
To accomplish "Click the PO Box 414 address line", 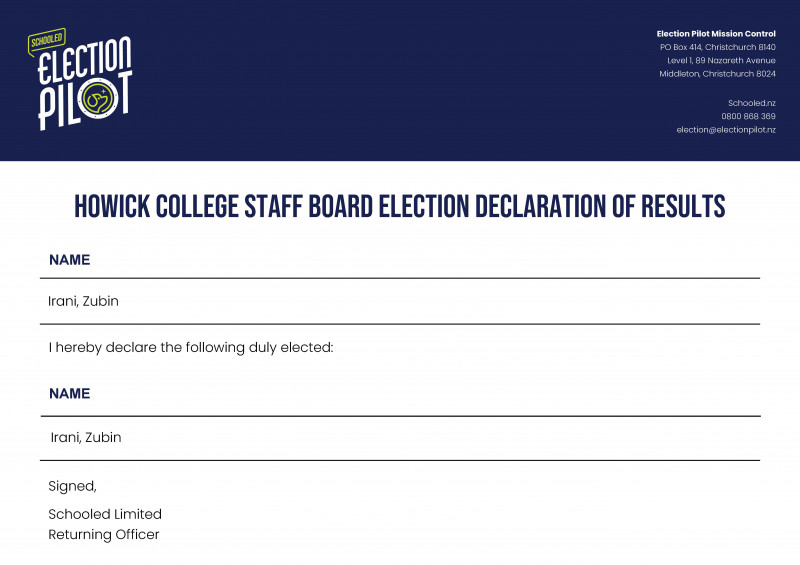I will pyautogui.click(x=717, y=47).
